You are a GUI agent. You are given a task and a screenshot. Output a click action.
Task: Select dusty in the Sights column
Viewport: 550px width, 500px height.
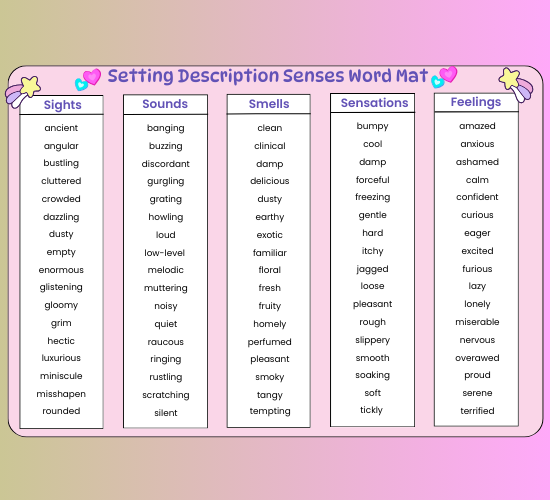(61, 234)
